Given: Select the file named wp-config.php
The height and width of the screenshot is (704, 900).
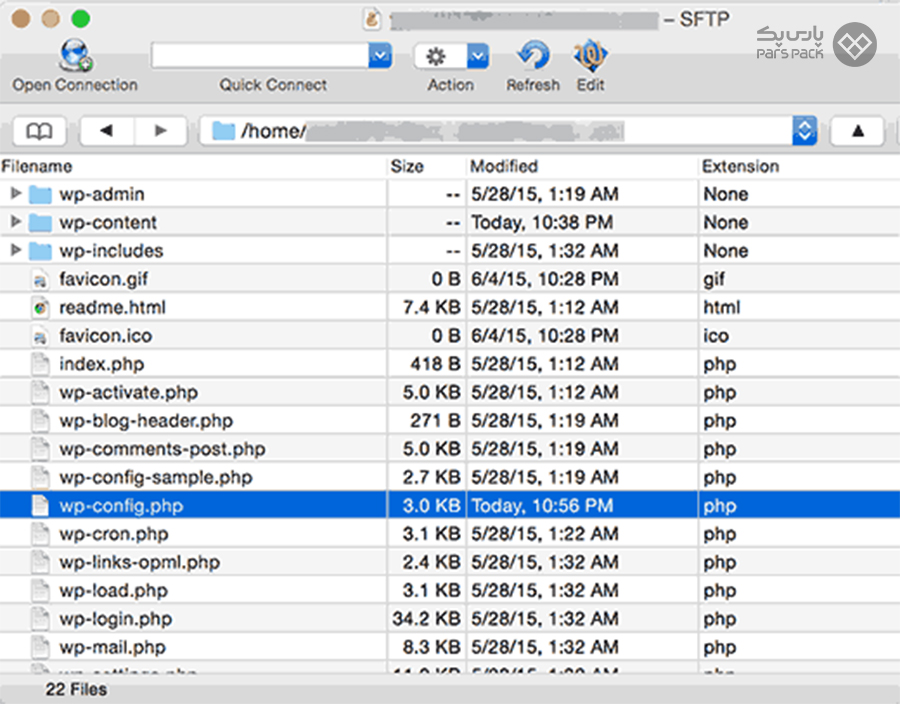Looking at the screenshot, I should click(121, 505).
